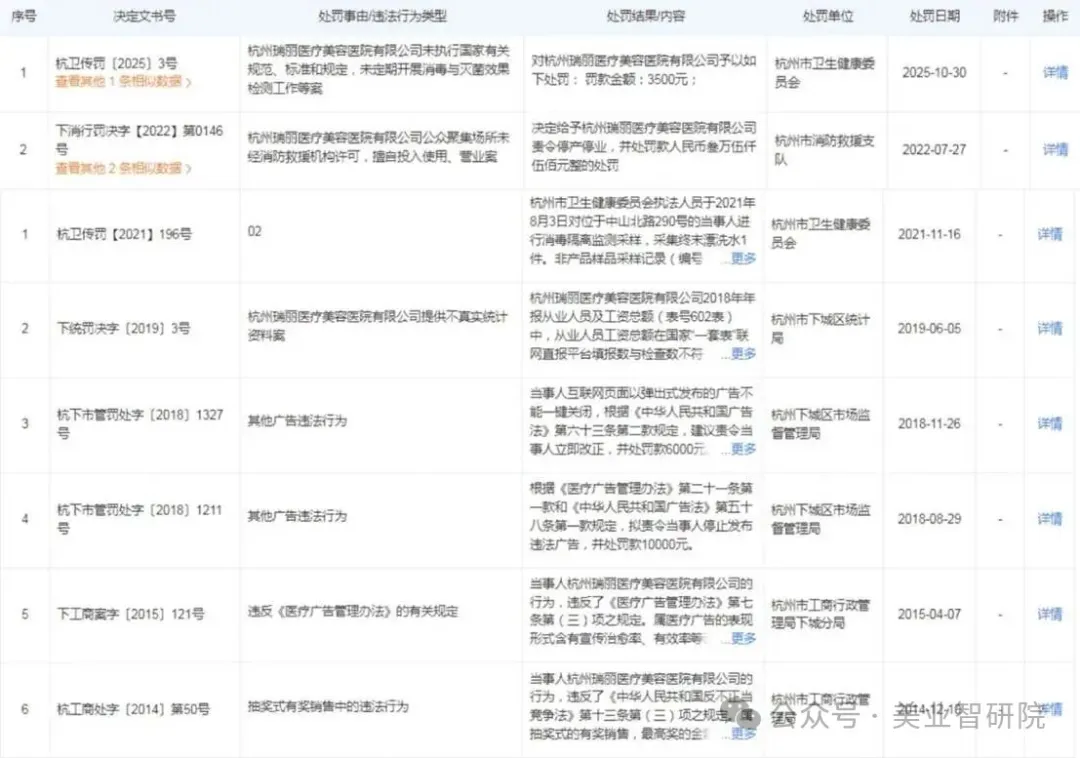Click the 提供不真实统计资料案 reason text

pos(377,326)
